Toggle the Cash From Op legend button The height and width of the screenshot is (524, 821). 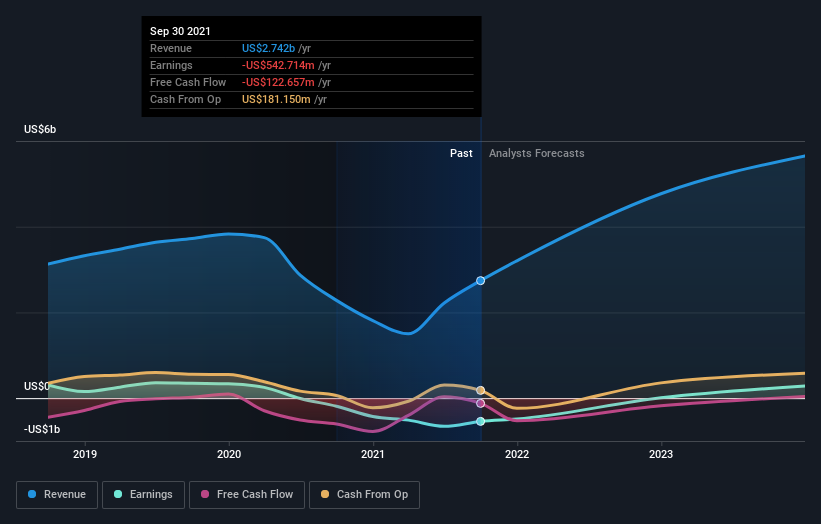pyautogui.click(x=364, y=495)
